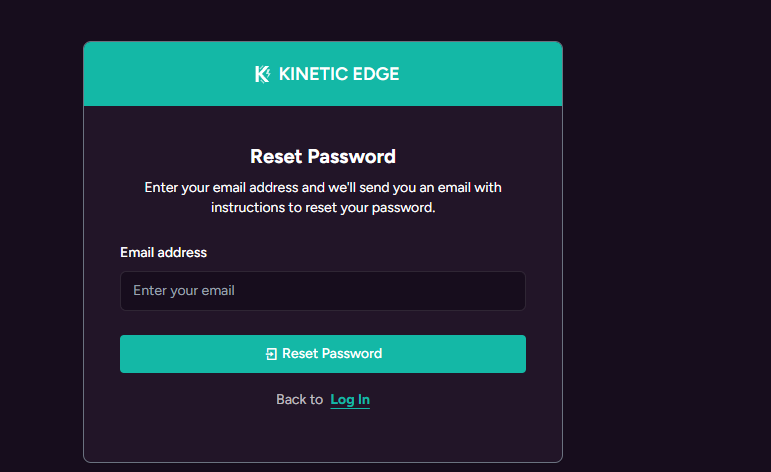The image size is (771, 472).
Task: Click the Email address field label
Action: coord(163,253)
